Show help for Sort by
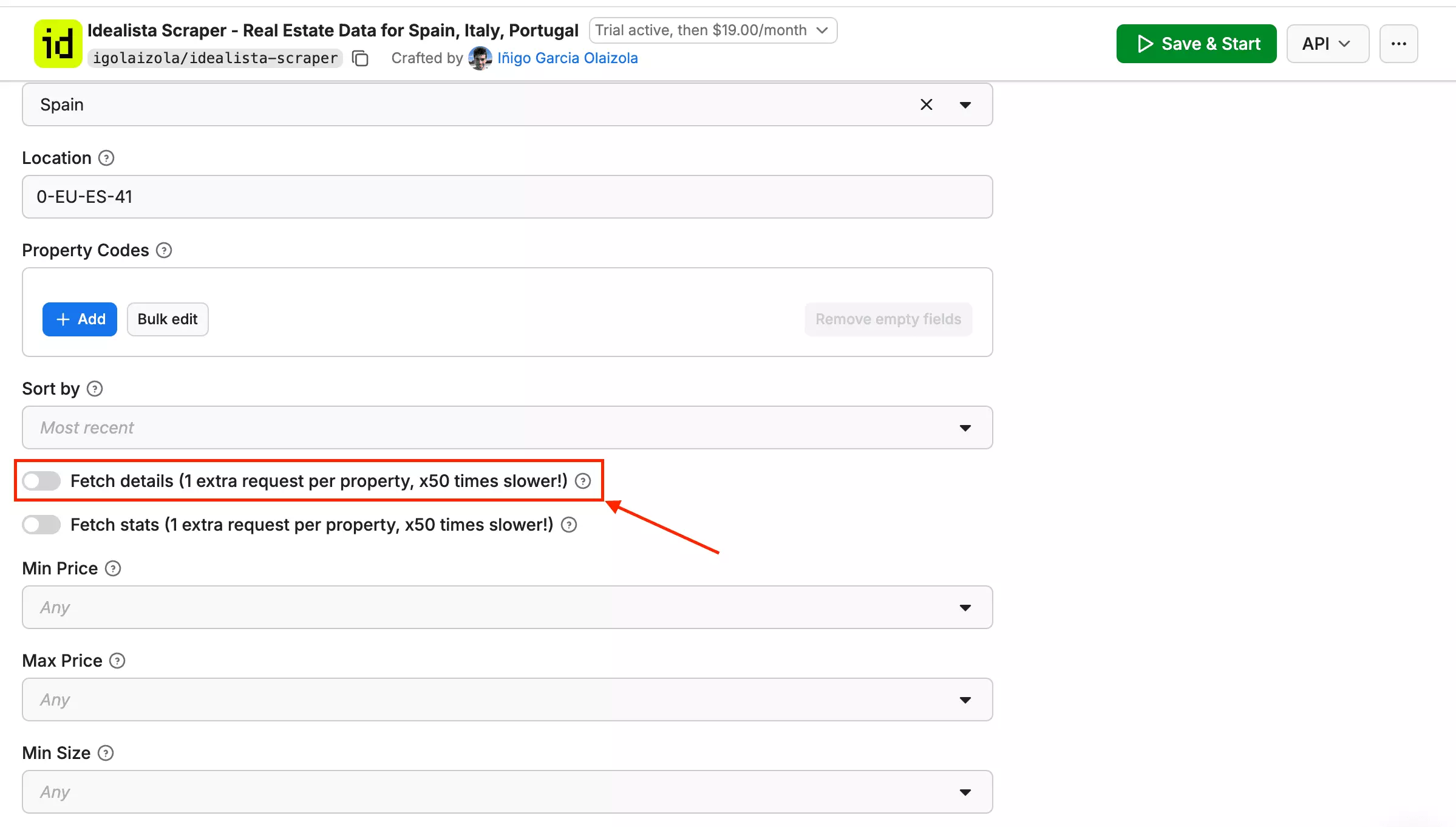The image size is (1456, 827). coord(95,389)
